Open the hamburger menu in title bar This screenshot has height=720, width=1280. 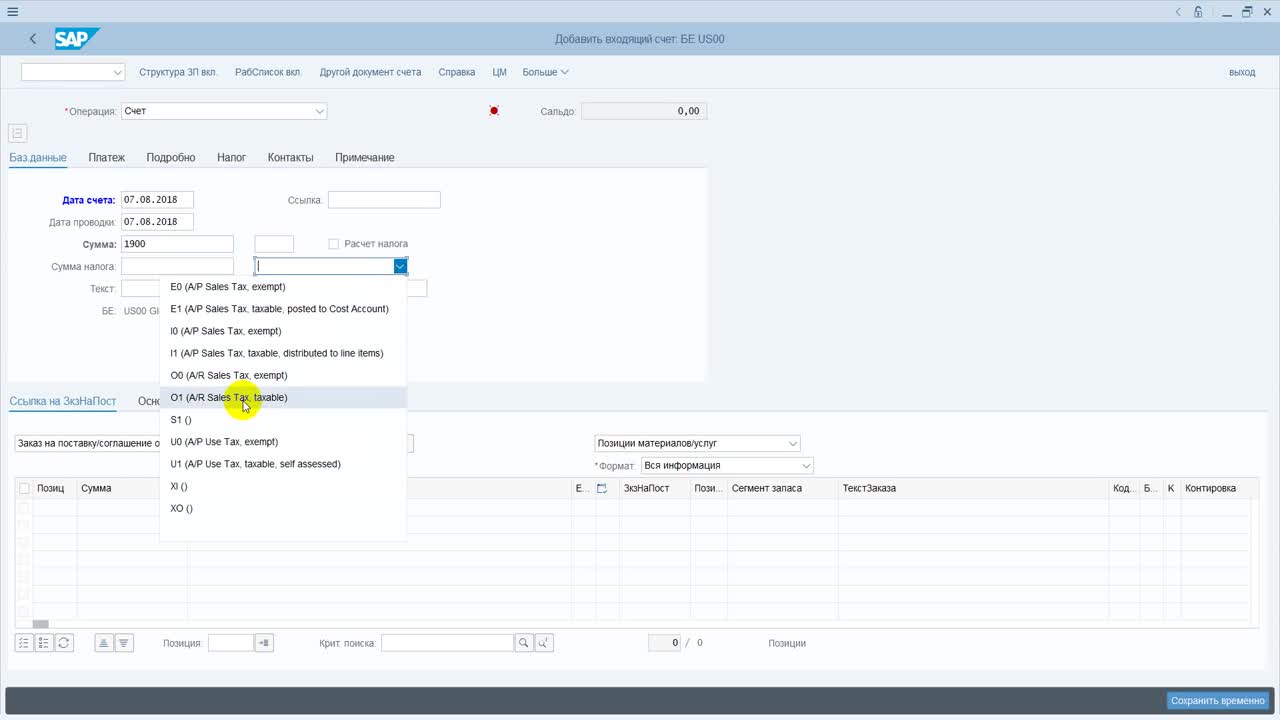pyautogui.click(x=12, y=12)
